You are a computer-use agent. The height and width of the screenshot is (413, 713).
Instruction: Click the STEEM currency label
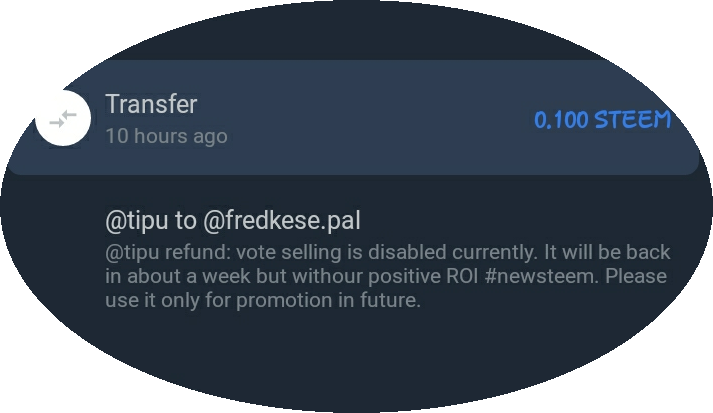pos(632,120)
